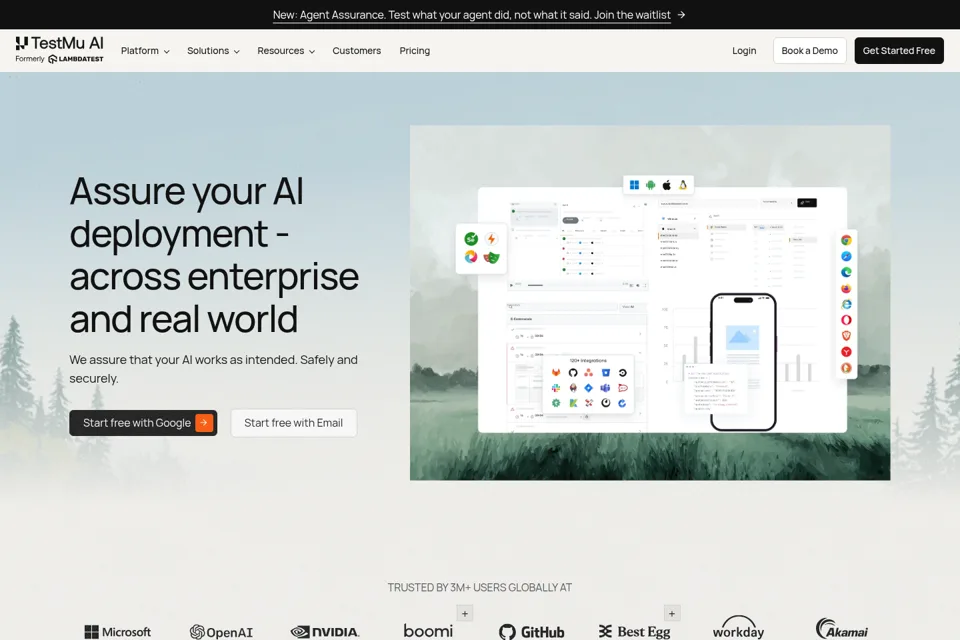Click the Login link
Image resolution: width=960 pixels, height=640 pixels.
[x=744, y=51]
